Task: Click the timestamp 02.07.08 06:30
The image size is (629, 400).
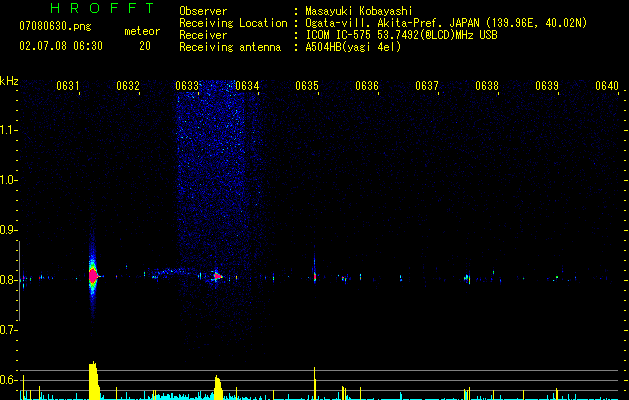Action: [61, 46]
